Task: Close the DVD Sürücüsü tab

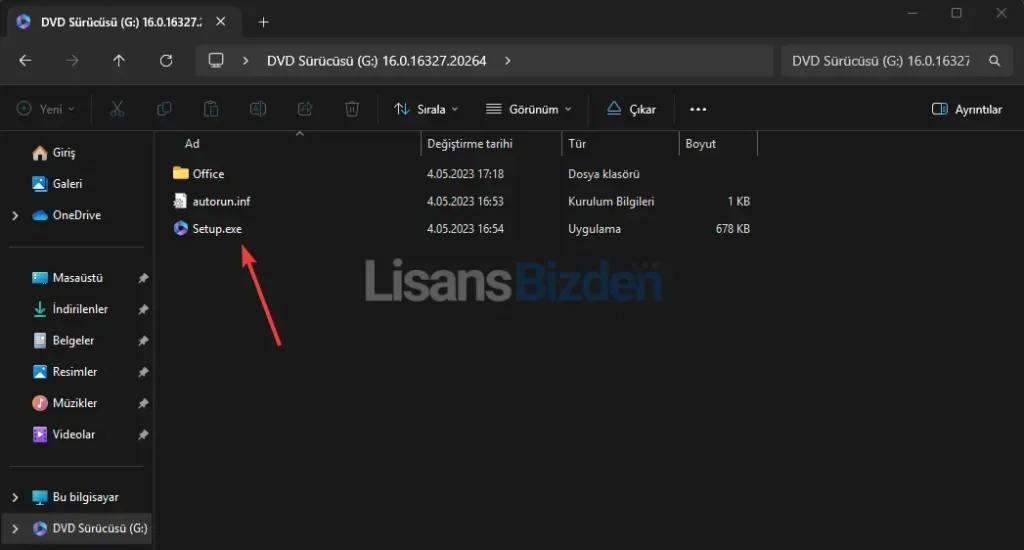Action: (221, 22)
